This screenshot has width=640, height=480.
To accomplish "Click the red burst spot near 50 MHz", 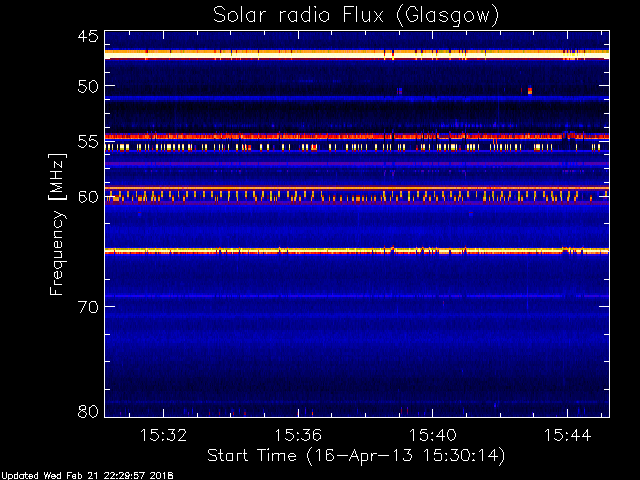I will click(530, 91).
